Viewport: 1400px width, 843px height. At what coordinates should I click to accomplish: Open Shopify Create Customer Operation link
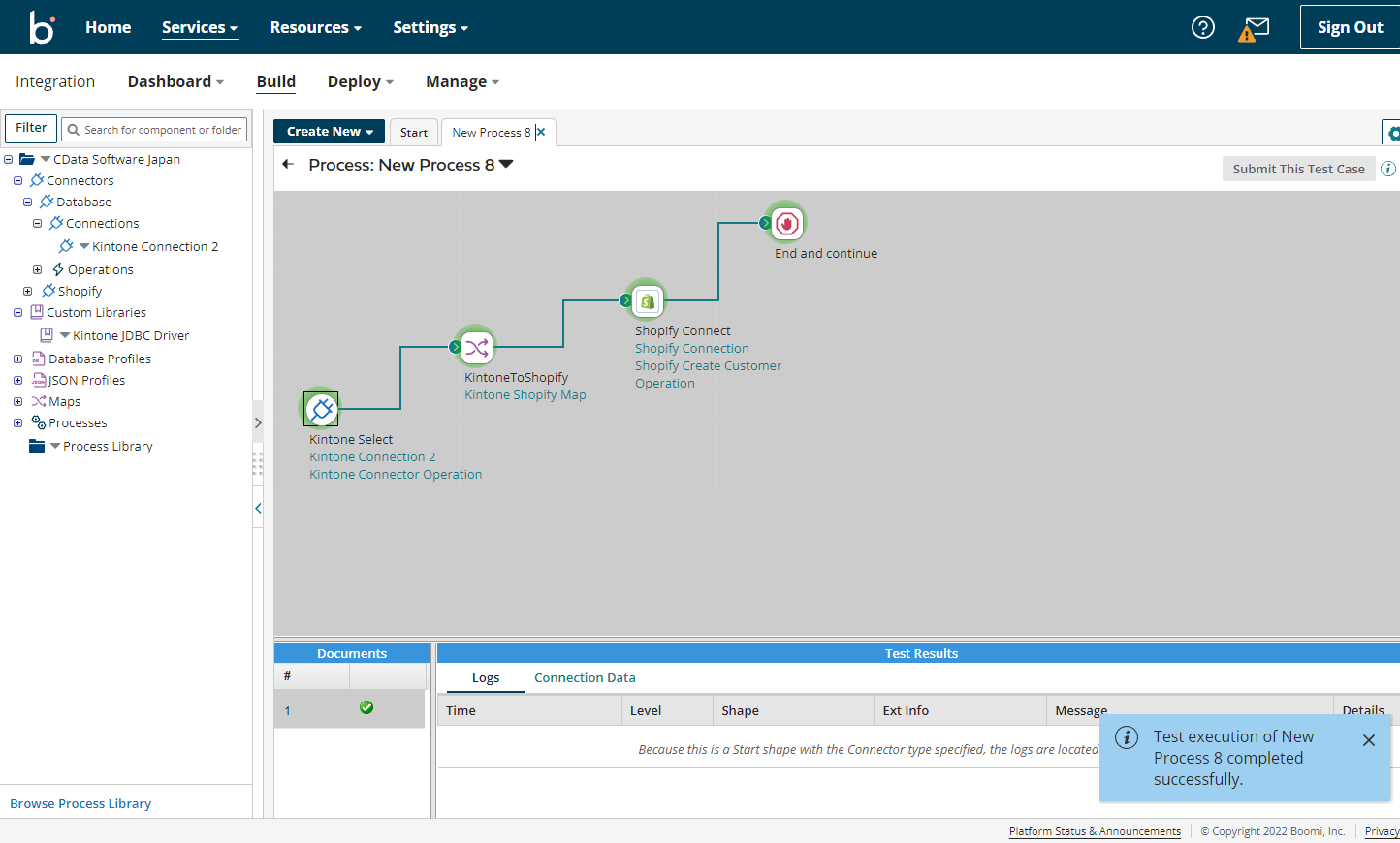708,374
